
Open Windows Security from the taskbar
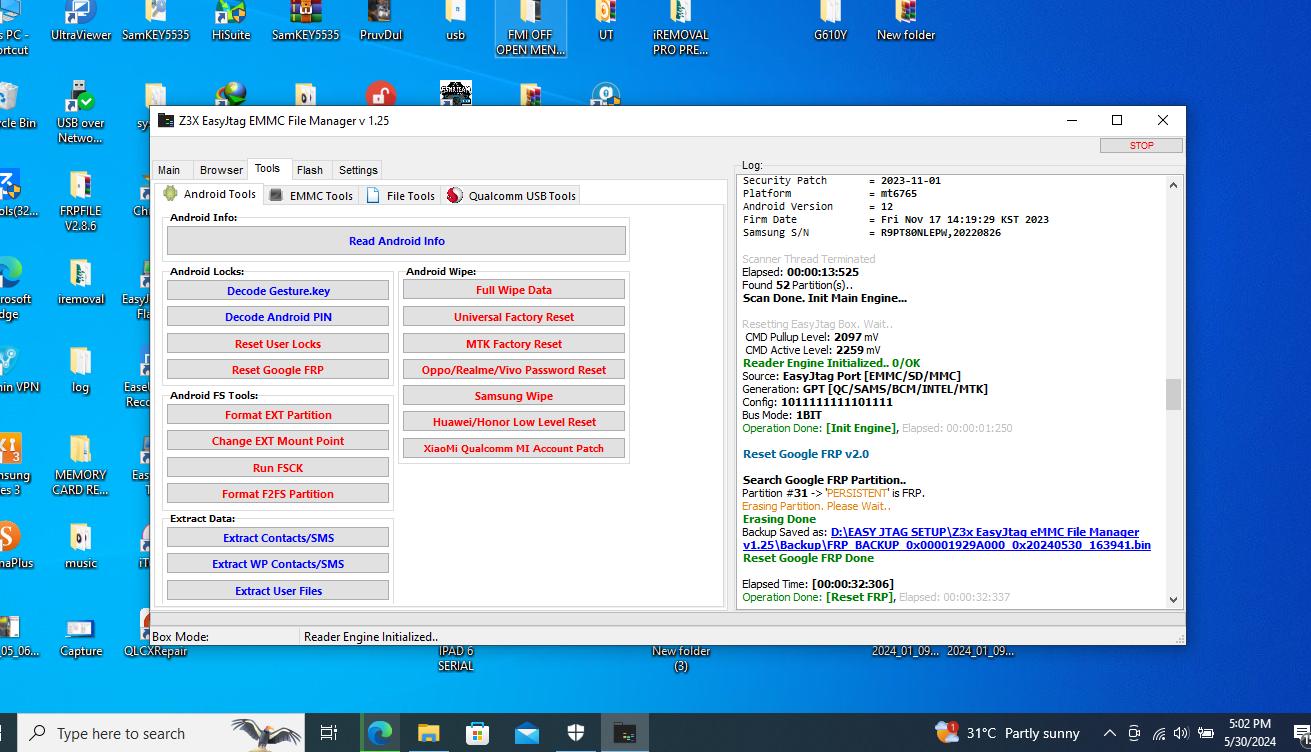tap(576, 733)
